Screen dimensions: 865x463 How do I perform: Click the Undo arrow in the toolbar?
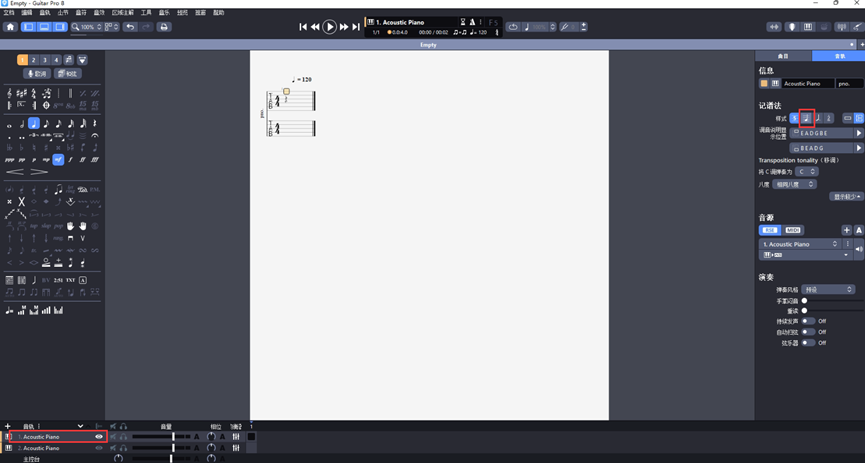coord(130,27)
